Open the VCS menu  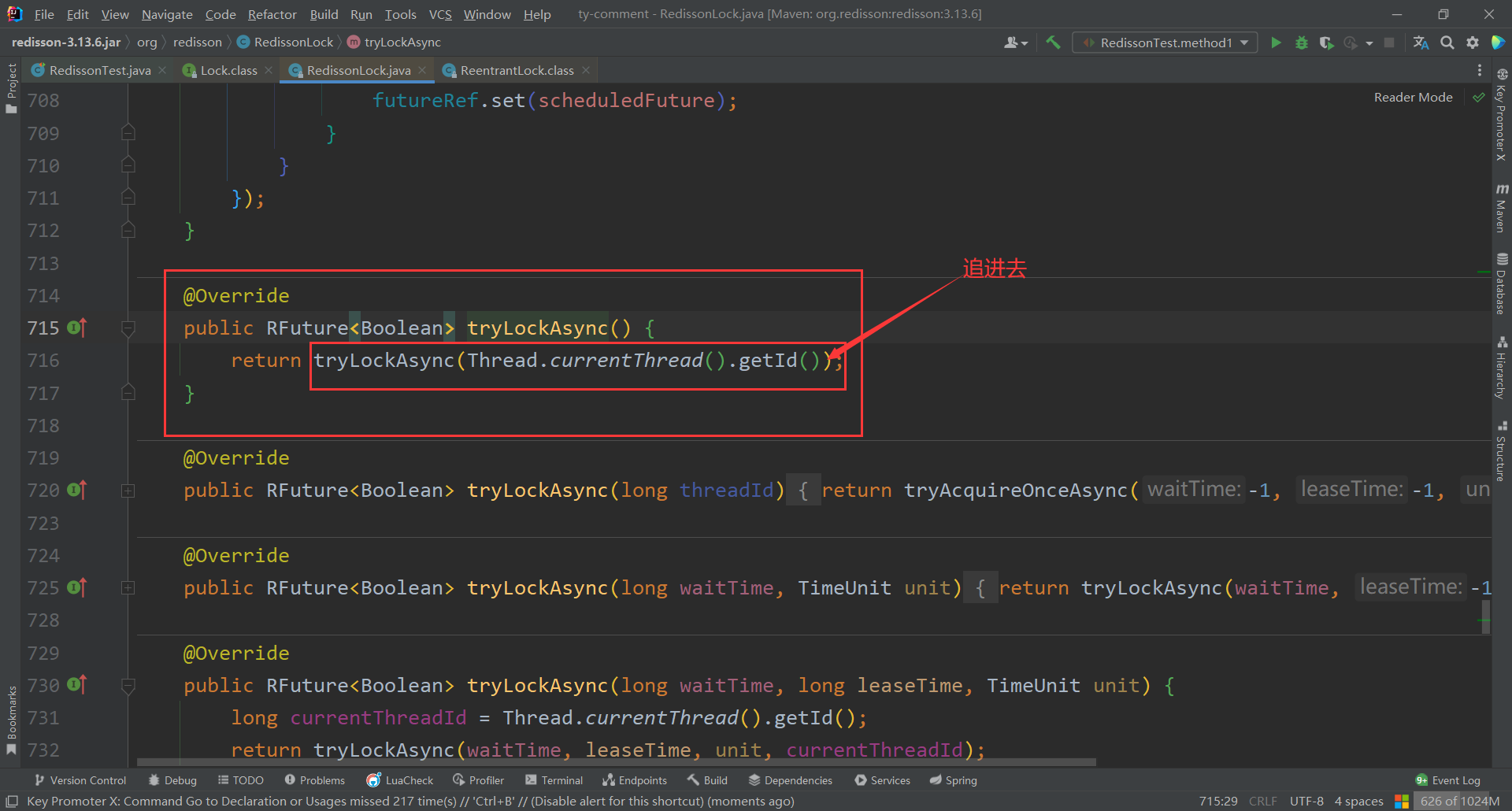point(440,14)
